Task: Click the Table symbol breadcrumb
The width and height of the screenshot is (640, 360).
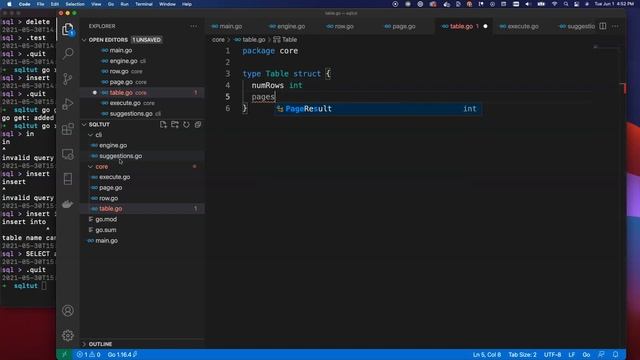Action: 285,40
